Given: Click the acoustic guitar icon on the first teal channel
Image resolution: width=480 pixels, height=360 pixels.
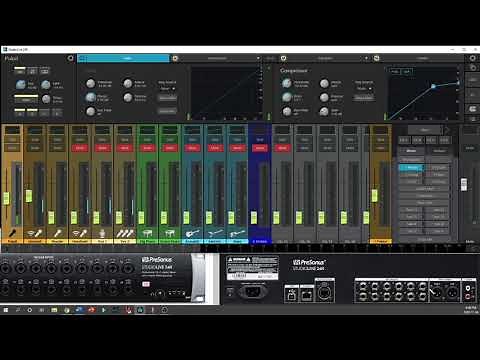Looking at the screenshot, I should click(x=192, y=233).
